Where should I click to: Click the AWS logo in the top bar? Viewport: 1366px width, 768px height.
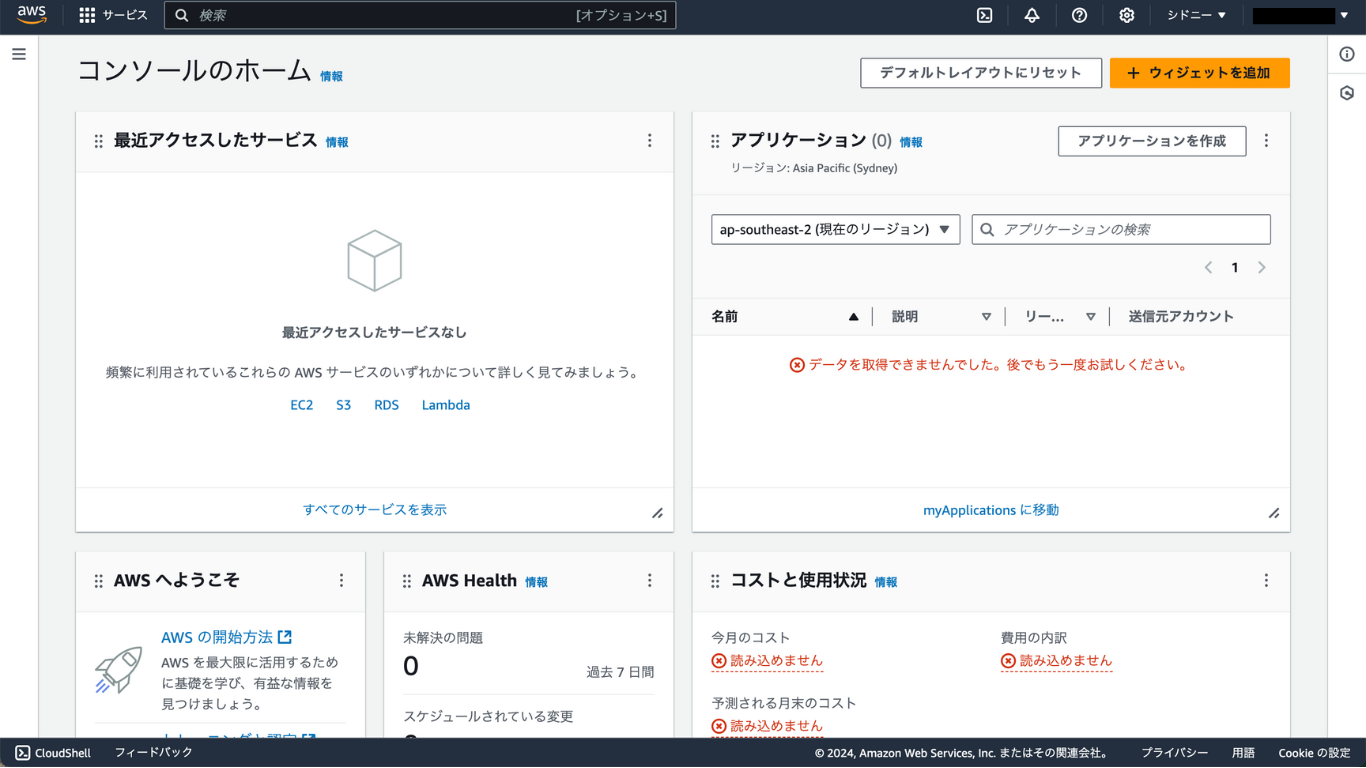31,15
